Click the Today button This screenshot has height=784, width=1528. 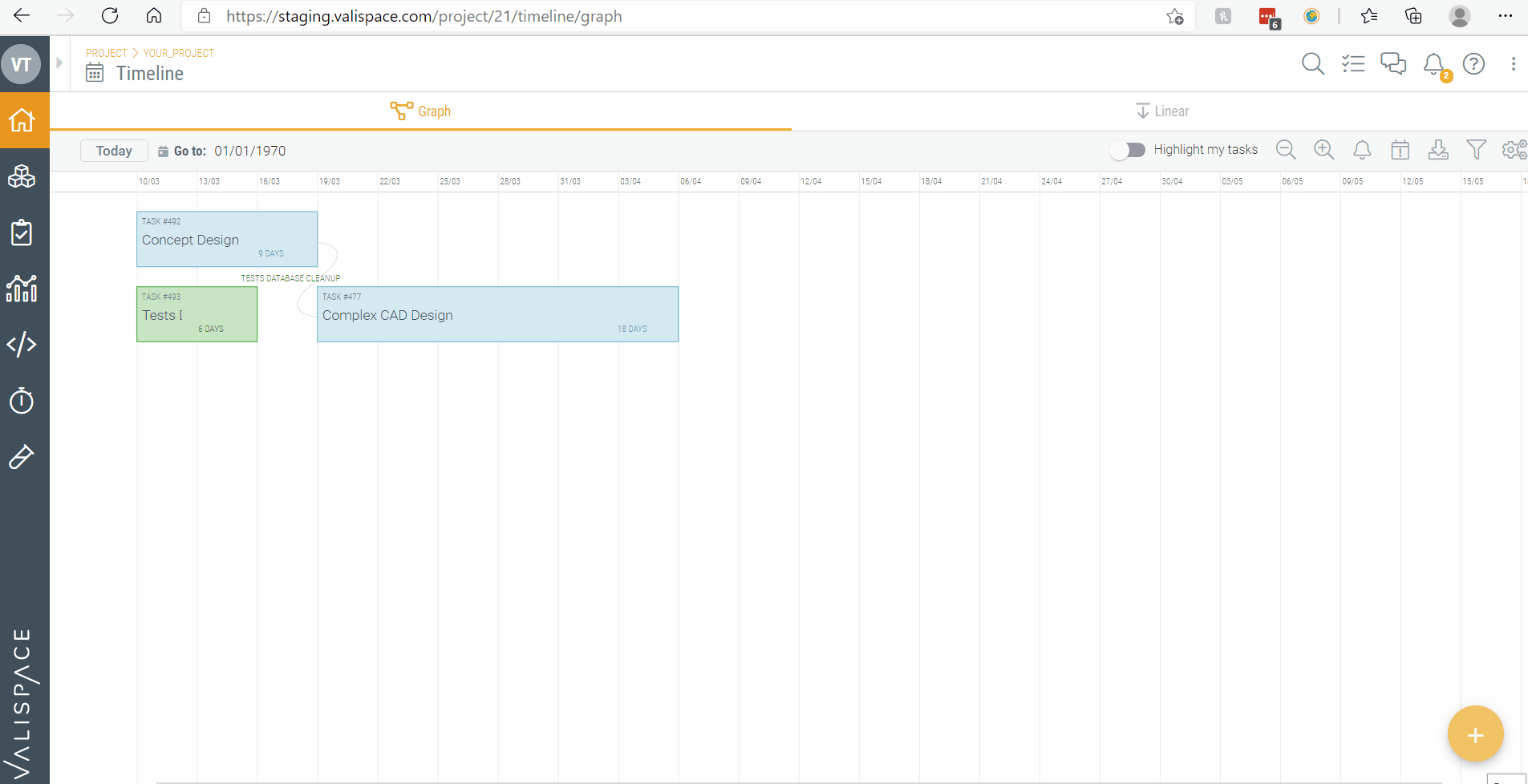(114, 151)
